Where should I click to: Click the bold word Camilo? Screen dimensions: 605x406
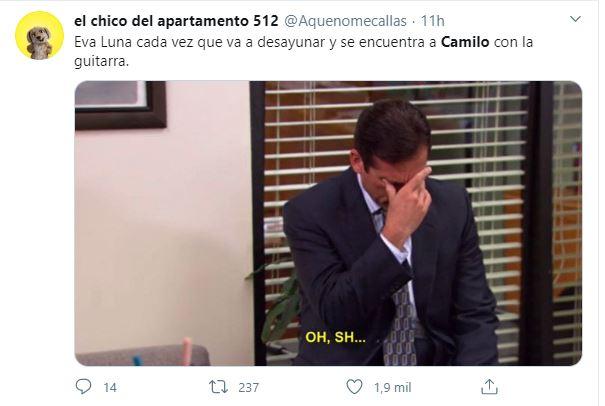[465, 42]
